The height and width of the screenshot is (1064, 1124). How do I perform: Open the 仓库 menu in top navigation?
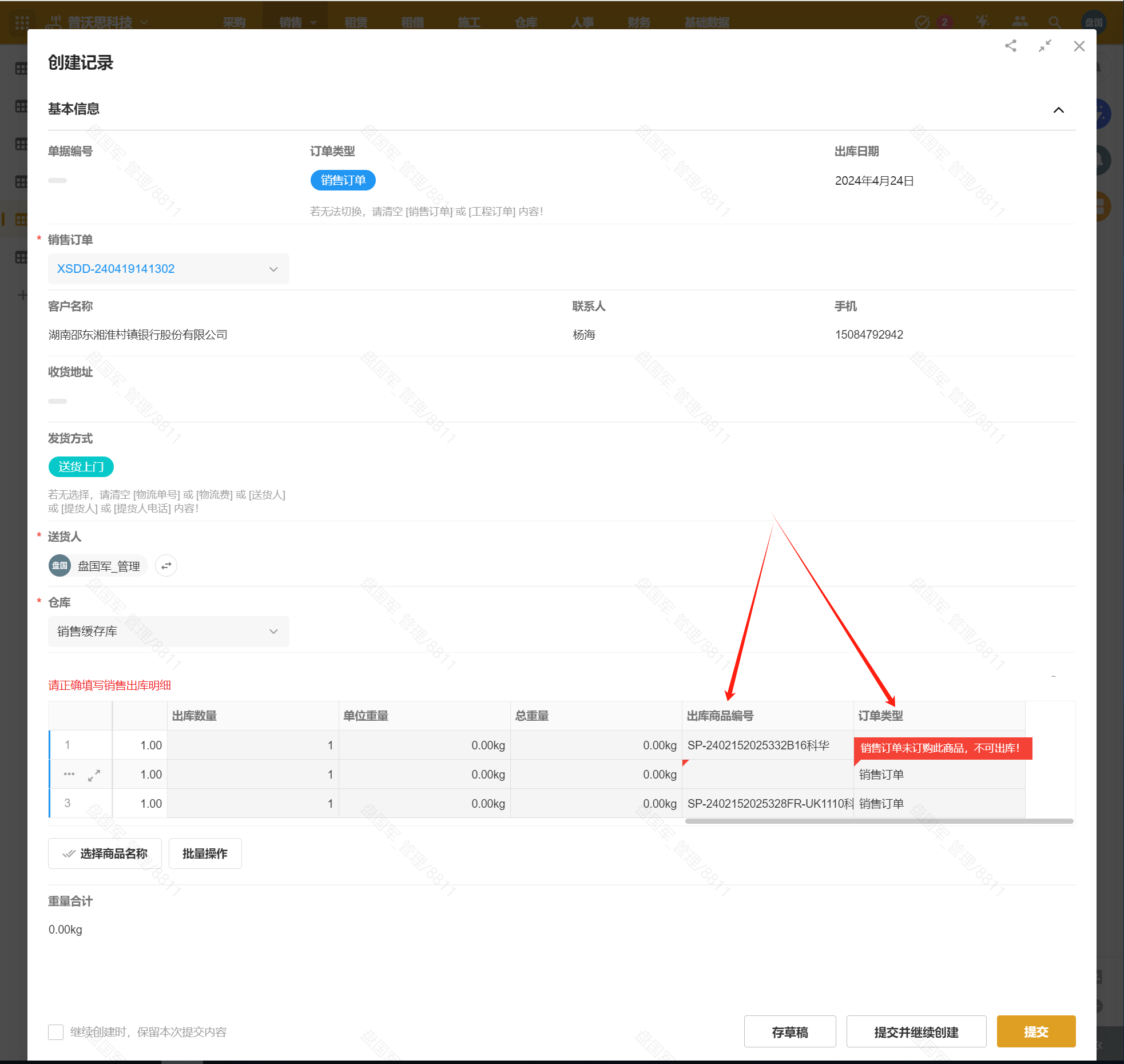526,22
